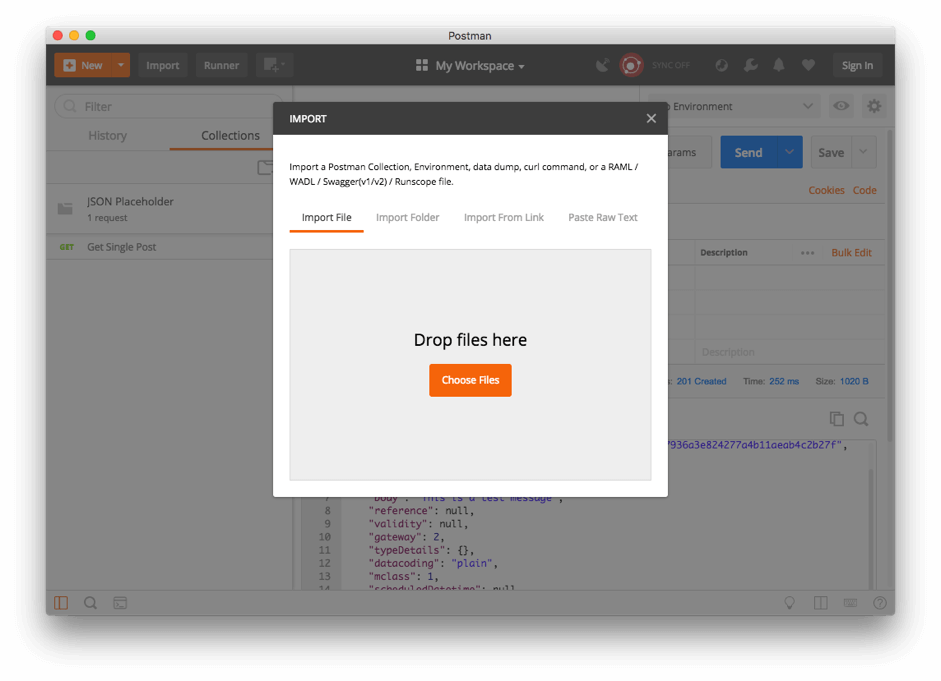Select the Import From Link tab
This screenshot has height=681, width=941.
(x=504, y=217)
